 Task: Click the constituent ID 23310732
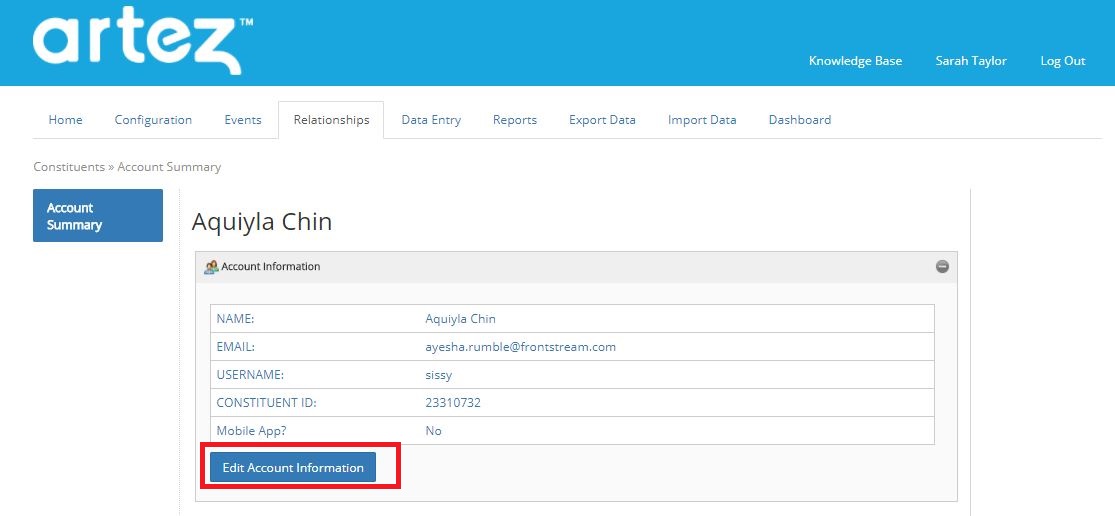click(x=453, y=403)
